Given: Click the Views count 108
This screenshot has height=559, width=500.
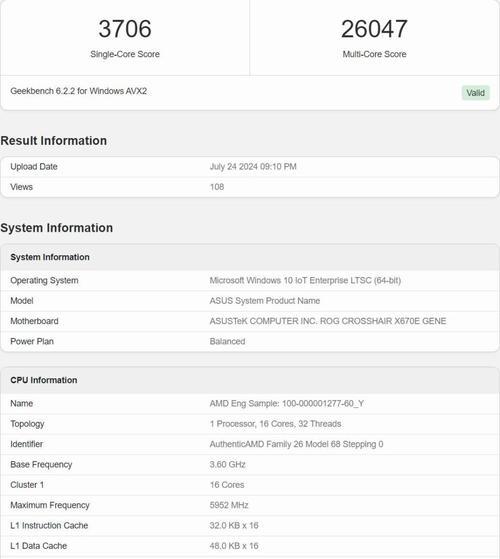Looking at the screenshot, I should (x=217, y=187).
